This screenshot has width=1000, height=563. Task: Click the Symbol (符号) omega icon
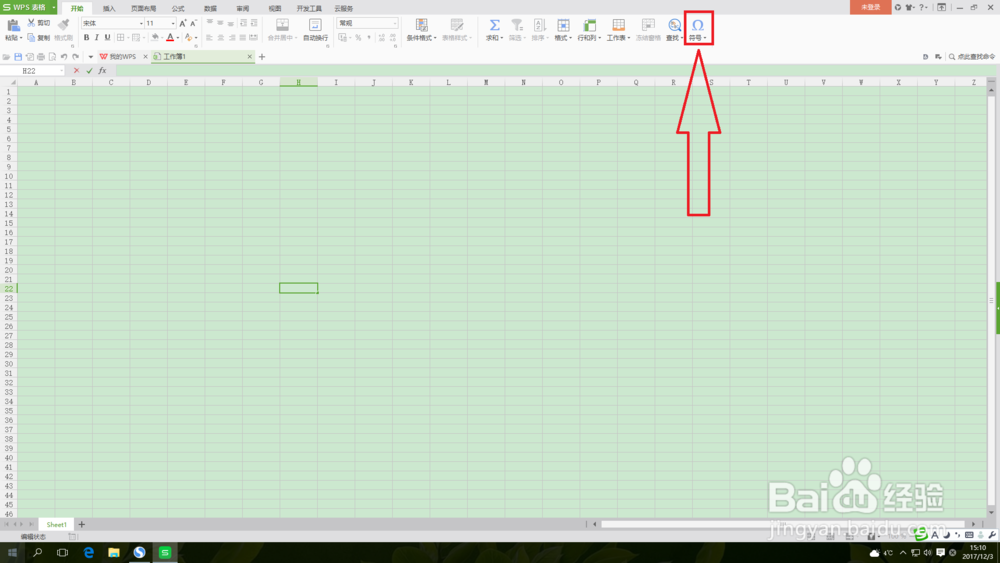698,25
